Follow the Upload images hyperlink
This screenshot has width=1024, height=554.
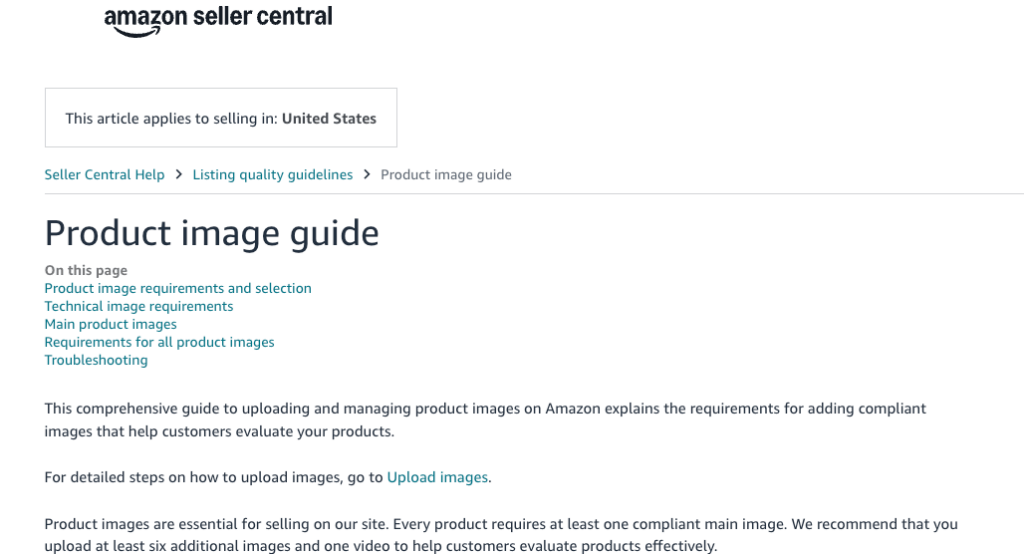click(437, 477)
